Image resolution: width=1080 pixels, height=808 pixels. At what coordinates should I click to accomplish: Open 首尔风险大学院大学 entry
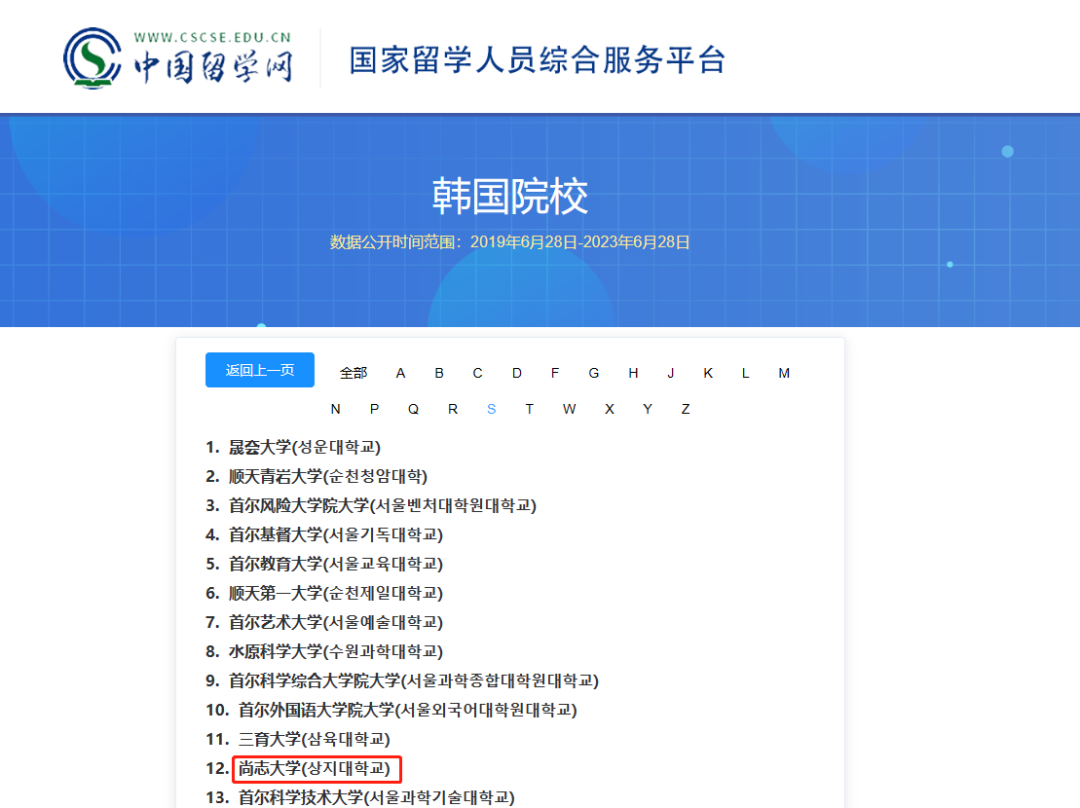coord(382,506)
